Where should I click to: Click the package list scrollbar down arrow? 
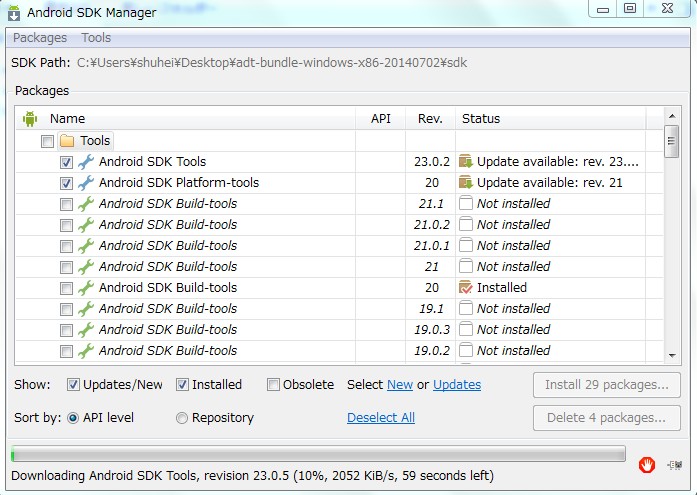click(x=672, y=355)
